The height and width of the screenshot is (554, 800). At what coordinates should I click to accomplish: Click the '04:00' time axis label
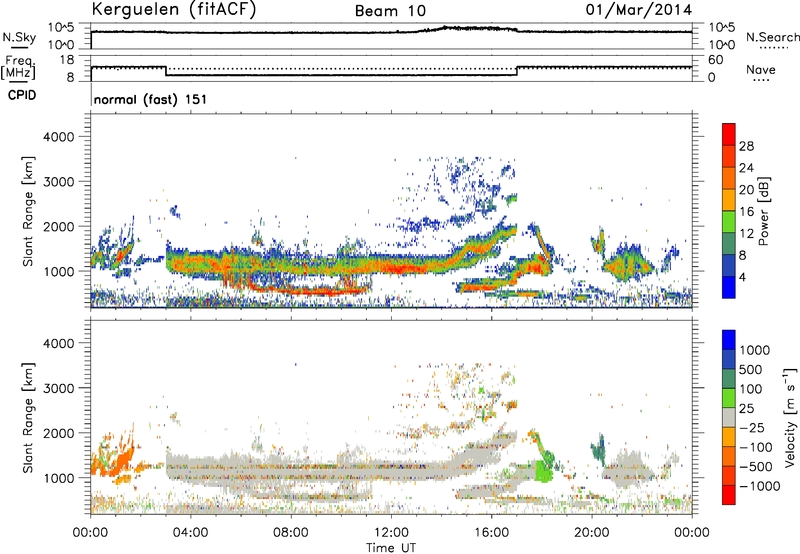pos(190,533)
